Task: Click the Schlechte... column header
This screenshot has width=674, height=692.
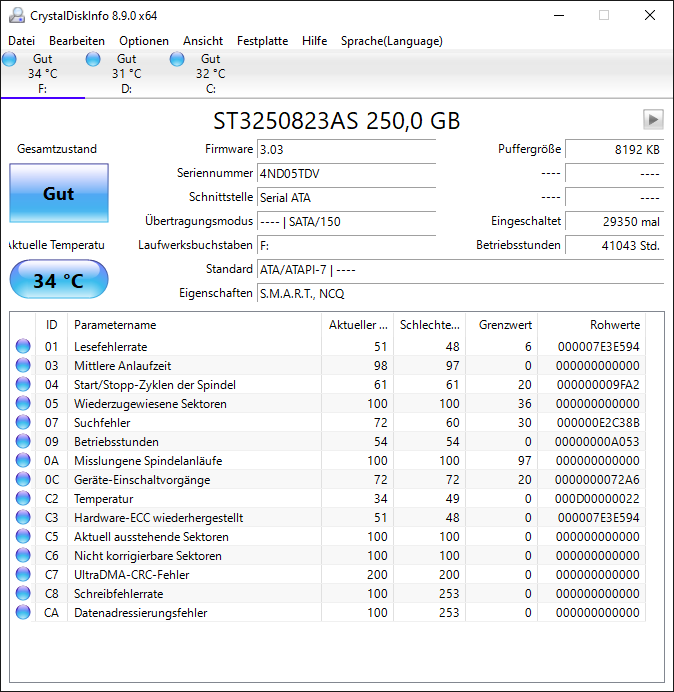Action: (429, 325)
